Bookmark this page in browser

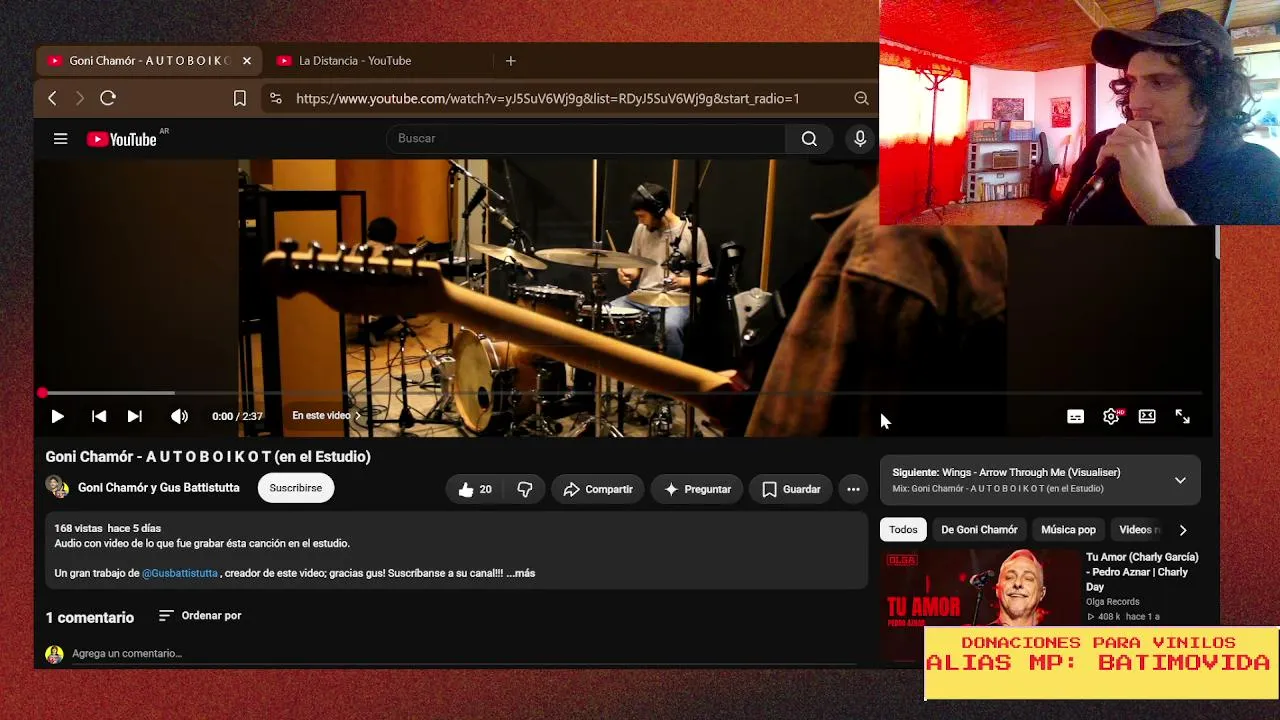coord(240,98)
